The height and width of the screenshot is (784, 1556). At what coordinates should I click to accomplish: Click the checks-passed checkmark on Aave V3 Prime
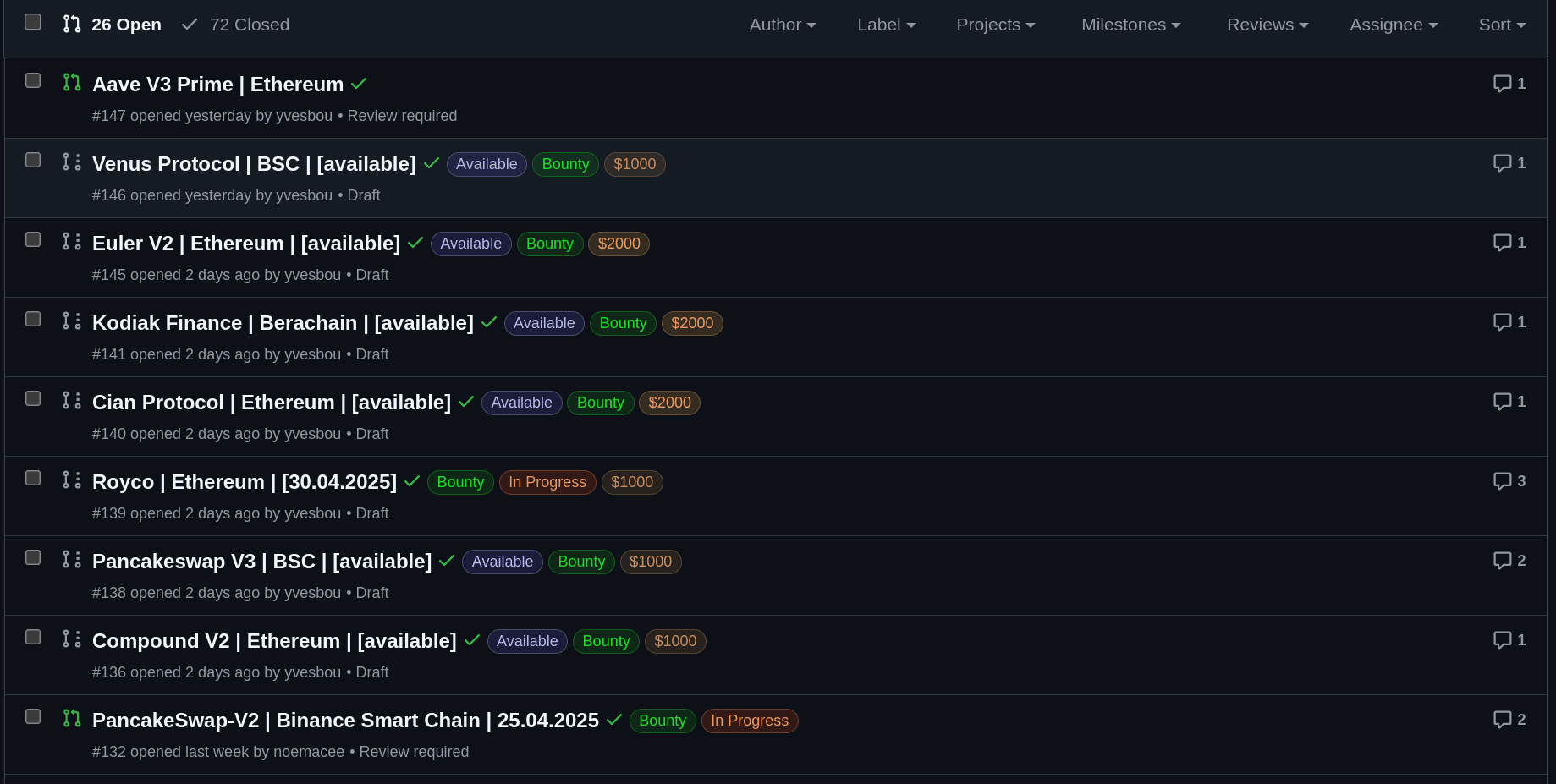tap(359, 84)
